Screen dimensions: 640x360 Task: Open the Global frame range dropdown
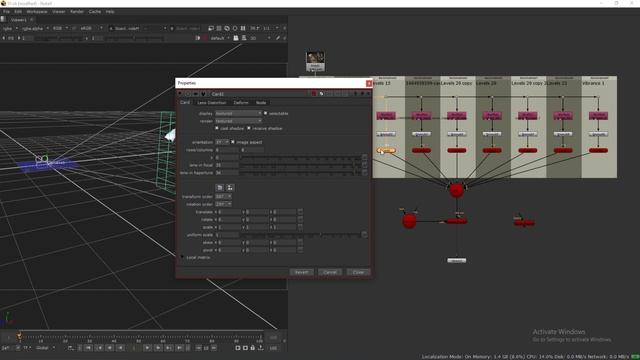[x=45, y=348]
